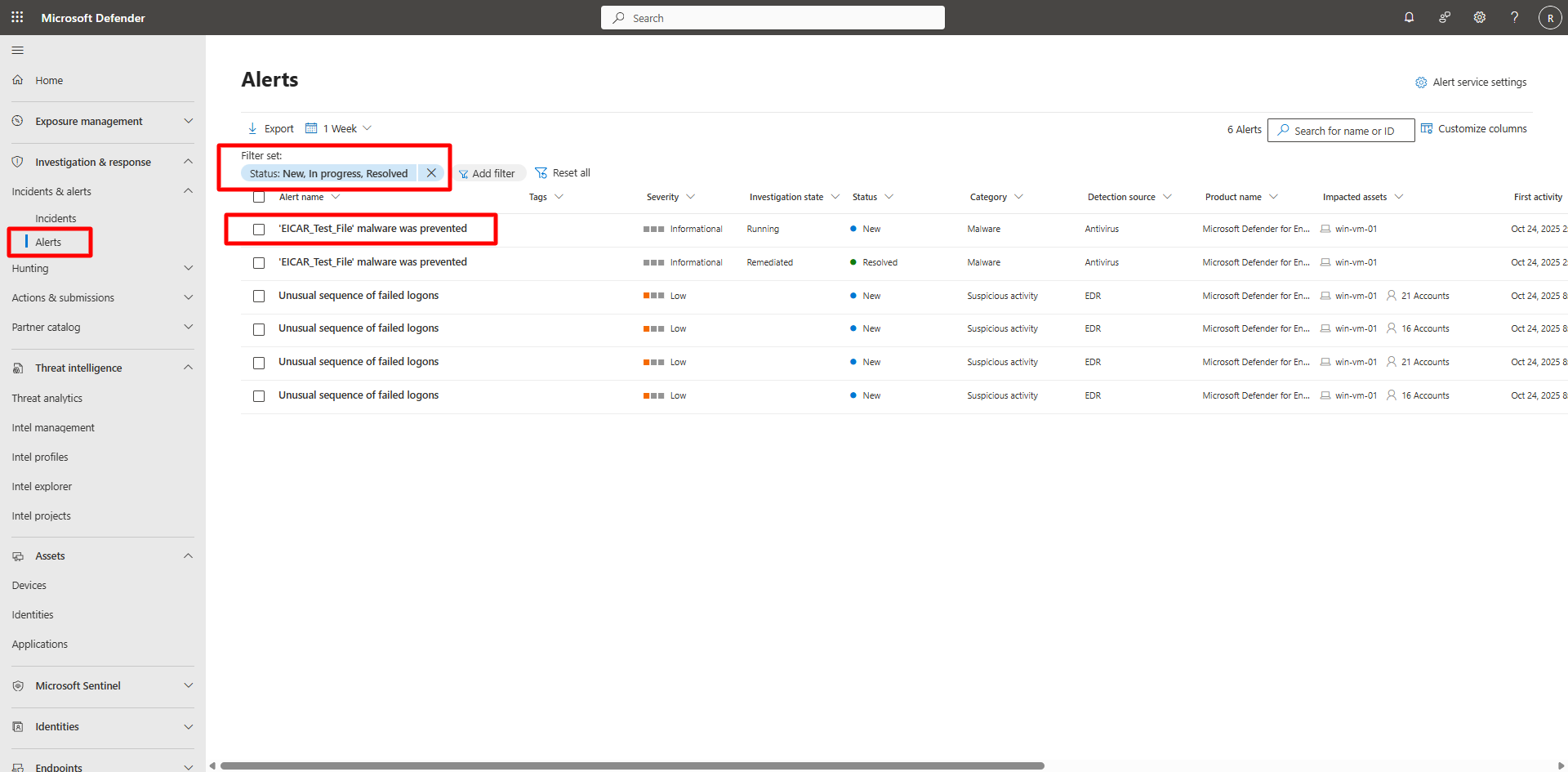Click the Customize columns icon
Image resolution: width=1568 pixels, height=772 pixels.
(1427, 128)
